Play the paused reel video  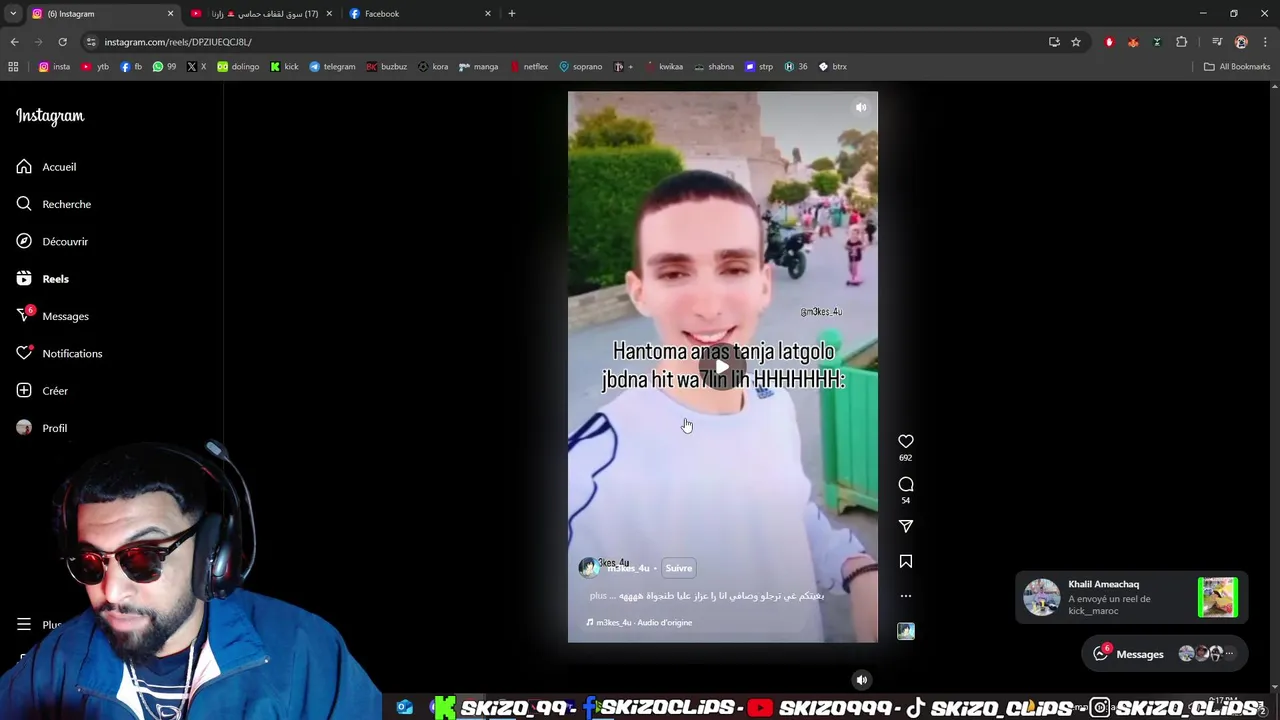[722, 366]
